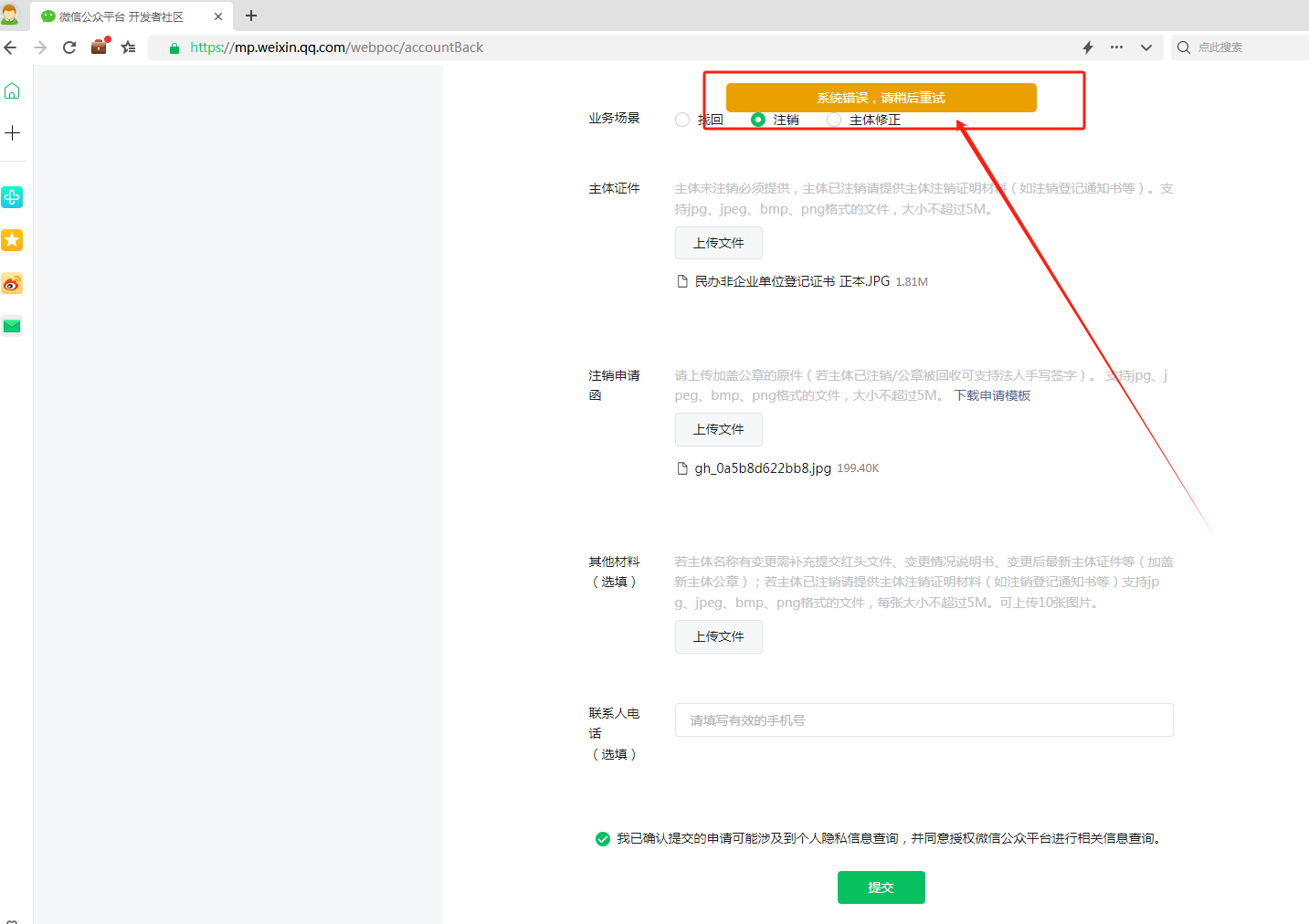
Task: Expand the address bar dropdown chevron
Action: 1146,47
